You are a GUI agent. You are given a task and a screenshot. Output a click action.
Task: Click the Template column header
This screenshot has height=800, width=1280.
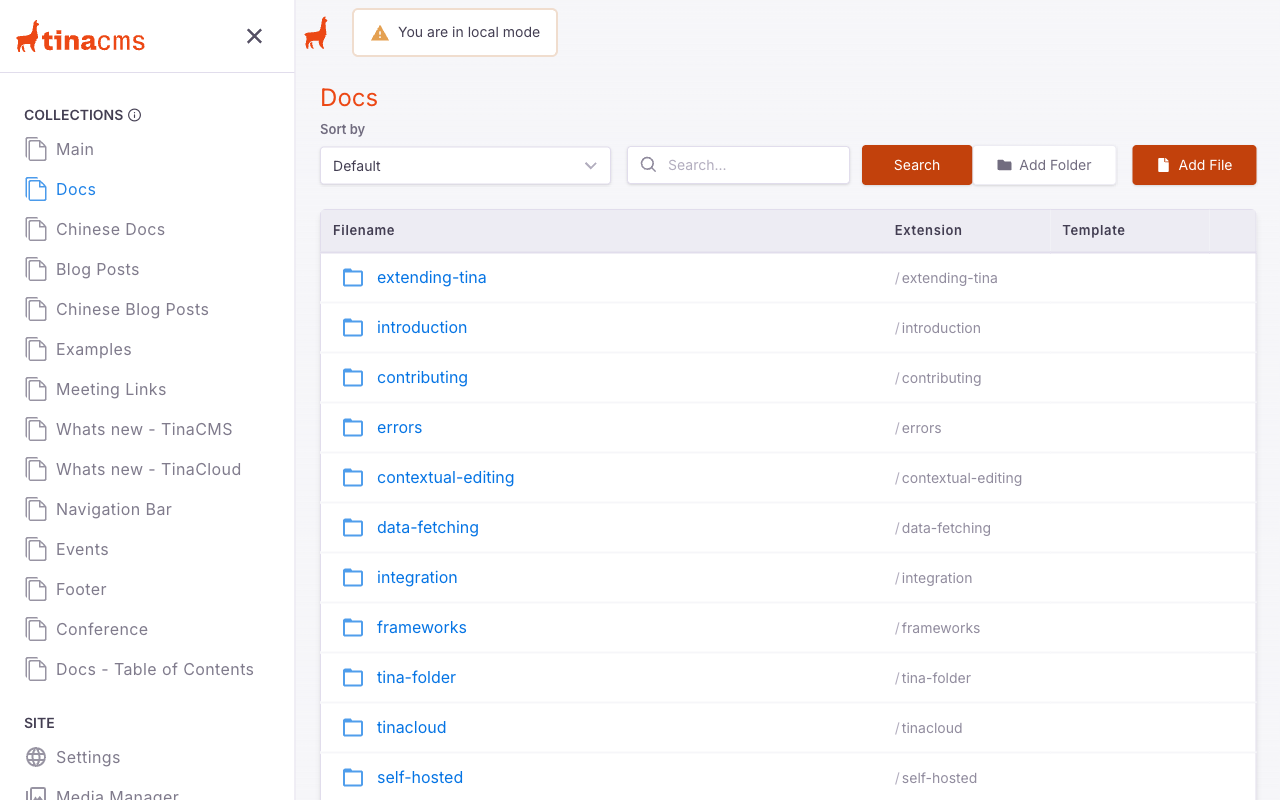click(1093, 230)
